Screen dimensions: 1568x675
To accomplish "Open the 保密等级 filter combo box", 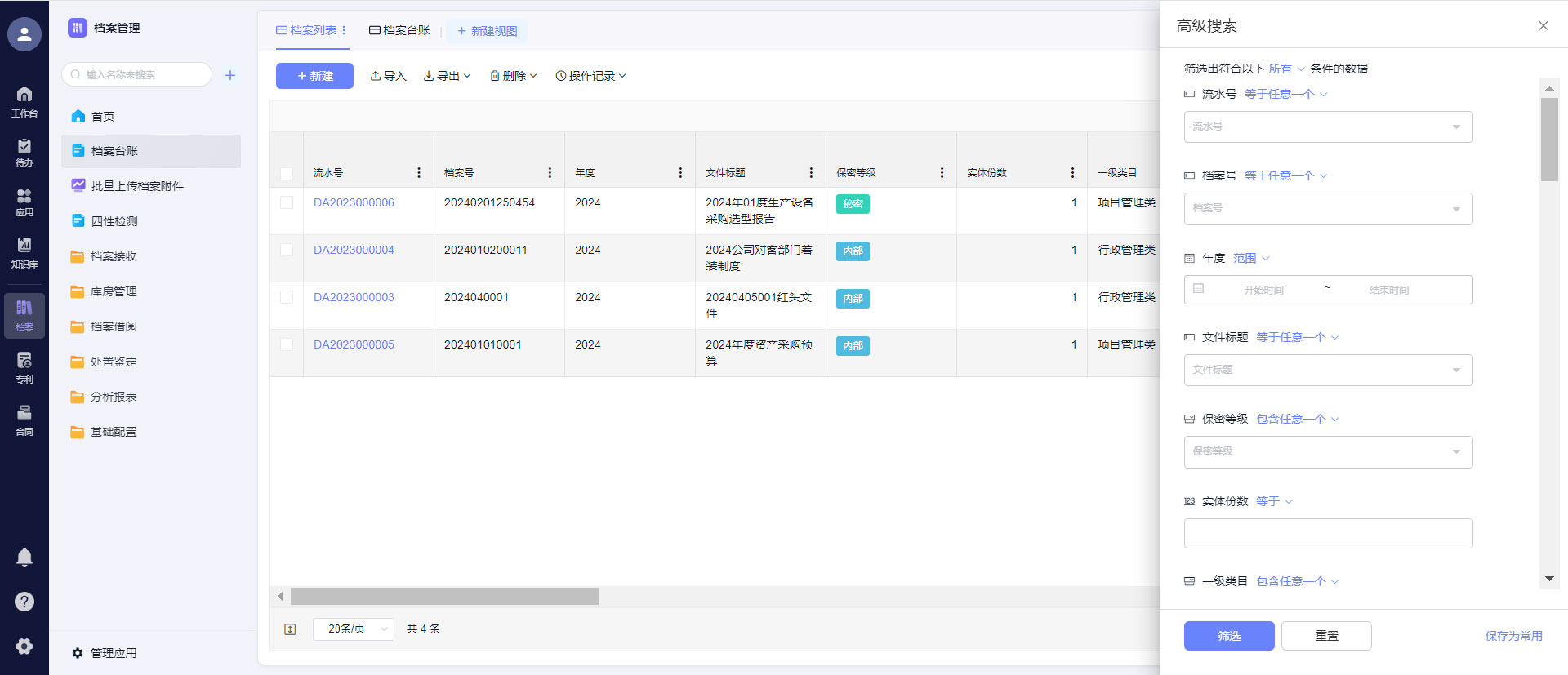I will (1327, 452).
